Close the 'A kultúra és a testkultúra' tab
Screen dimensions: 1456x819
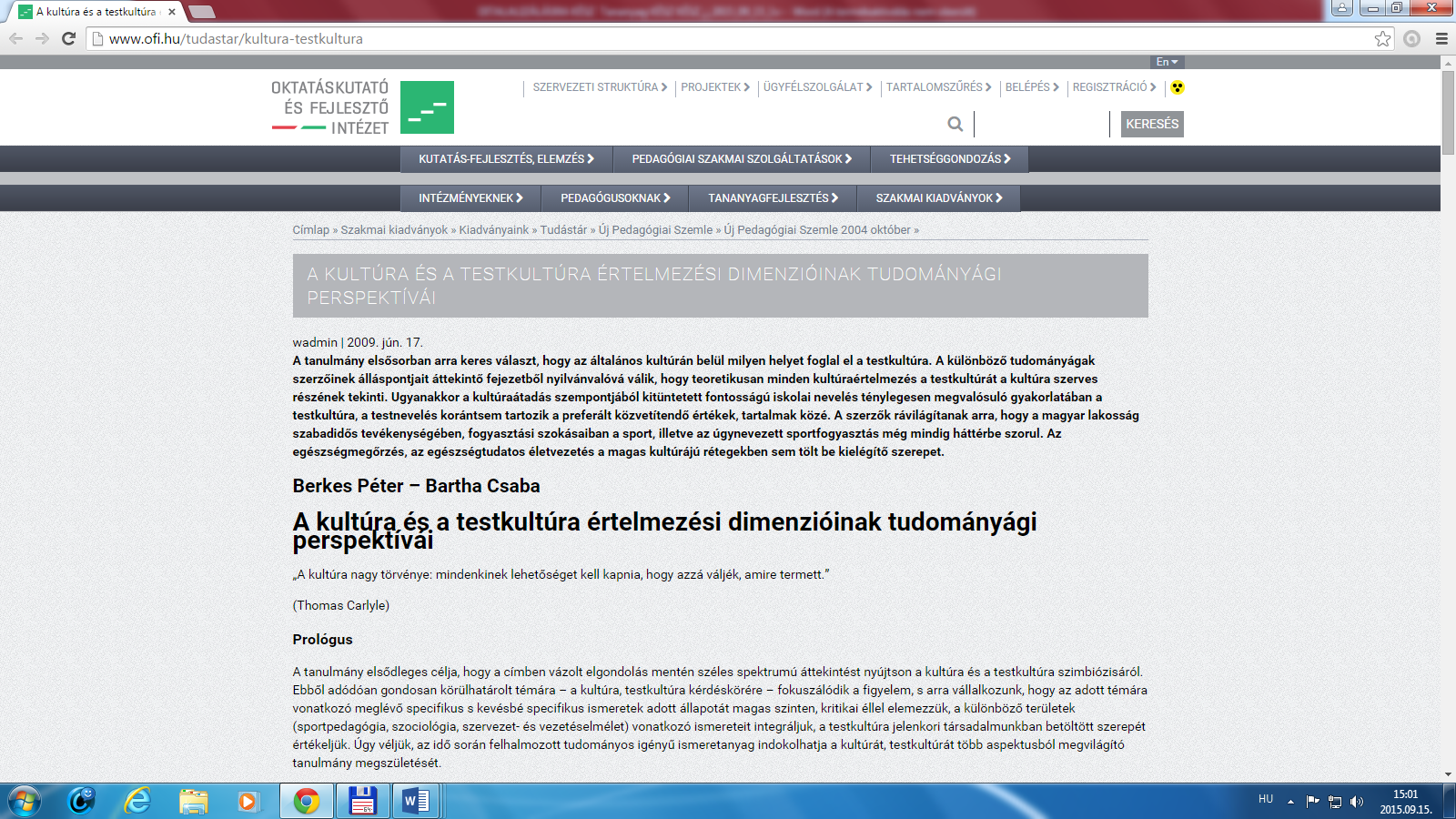pyautogui.click(x=171, y=12)
